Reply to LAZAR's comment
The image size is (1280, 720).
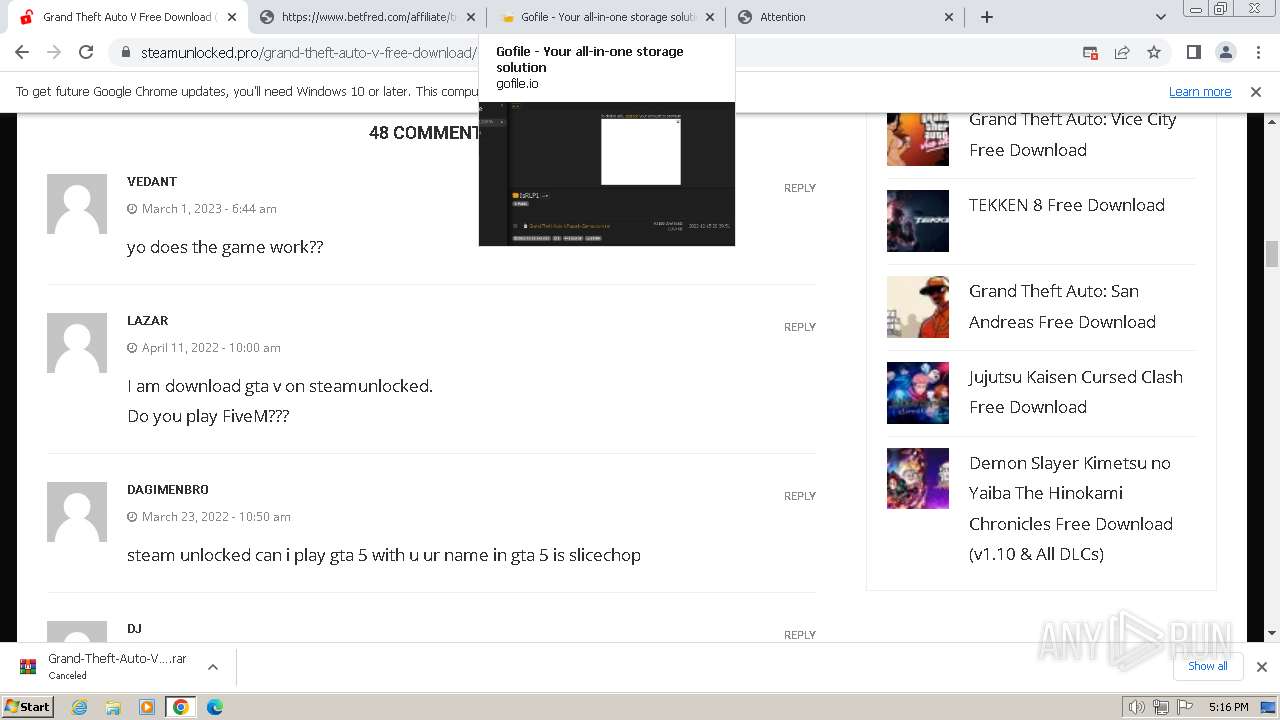[799, 327]
